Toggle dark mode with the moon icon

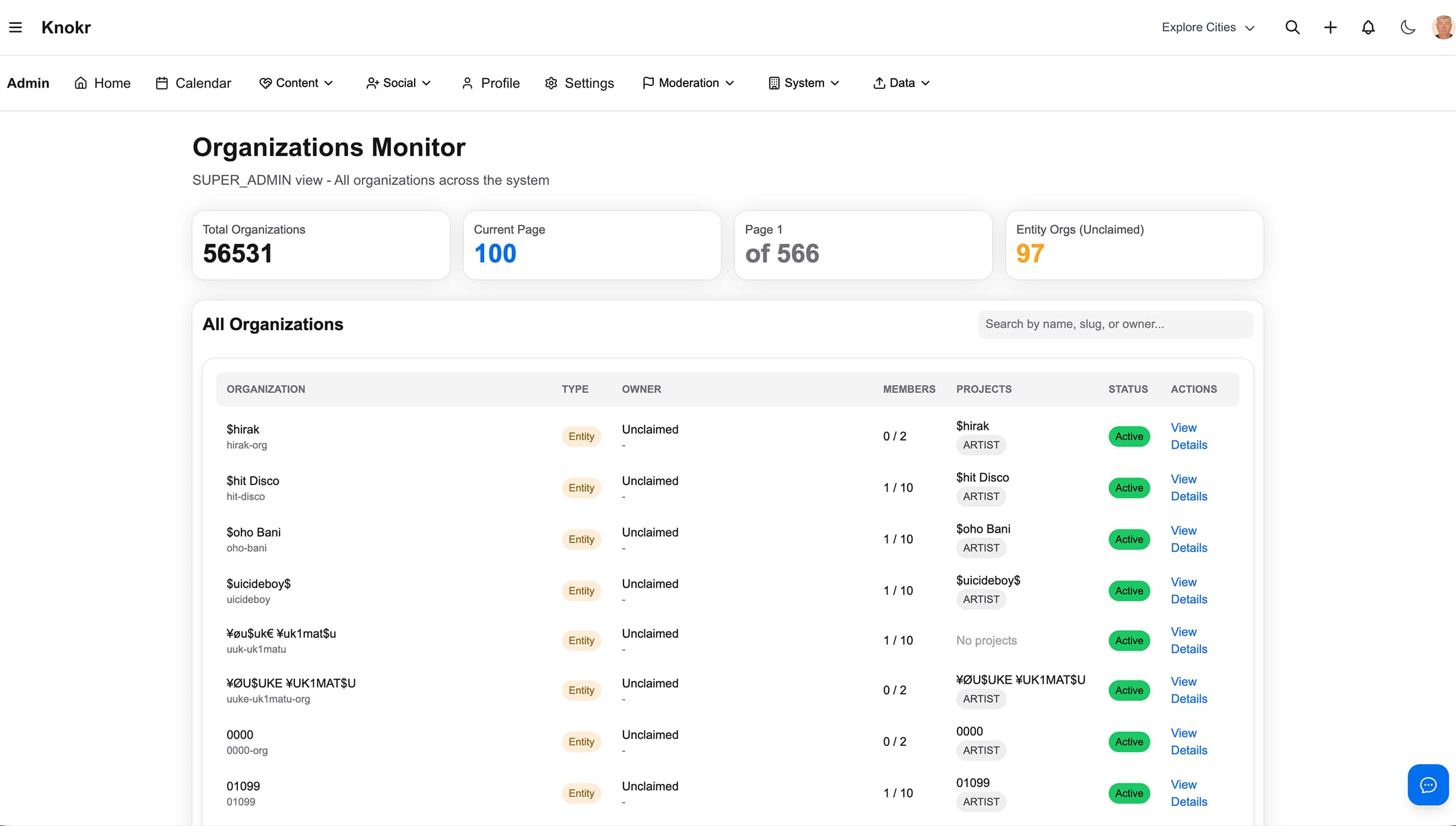point(1408,27)
